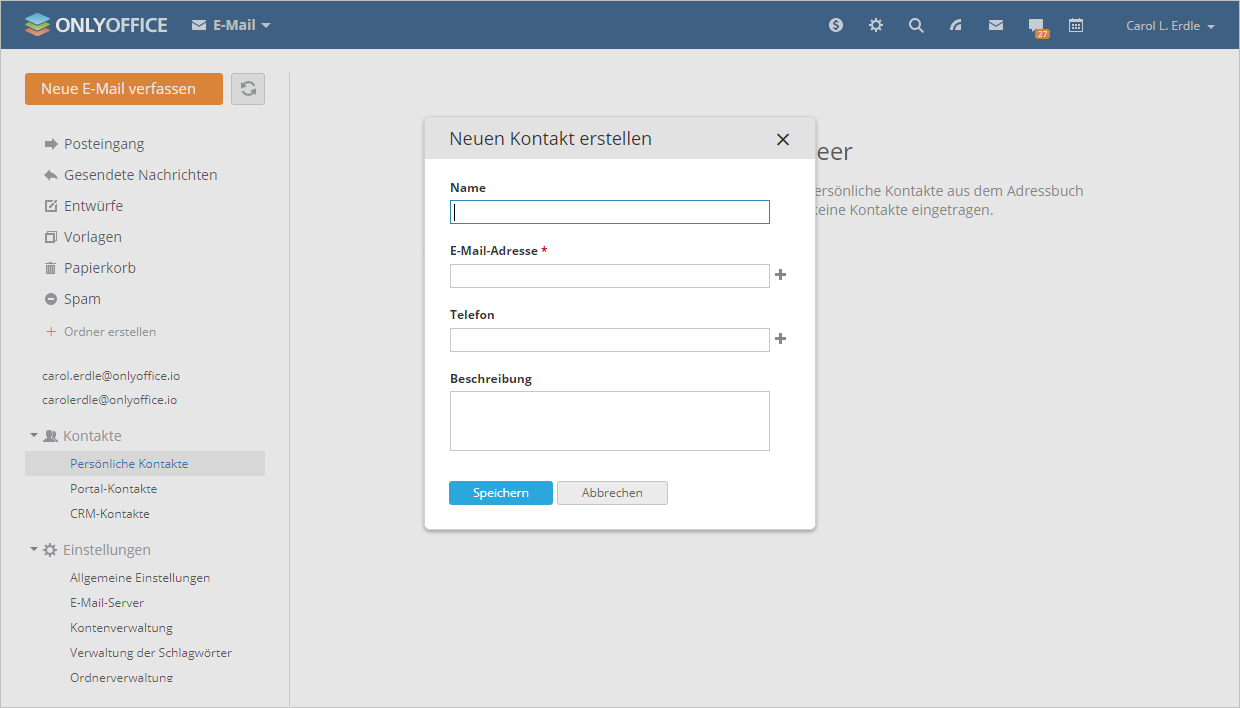Add another Telefon with plus icon
The image size is (1240, 708).
[x=781, y=339]
